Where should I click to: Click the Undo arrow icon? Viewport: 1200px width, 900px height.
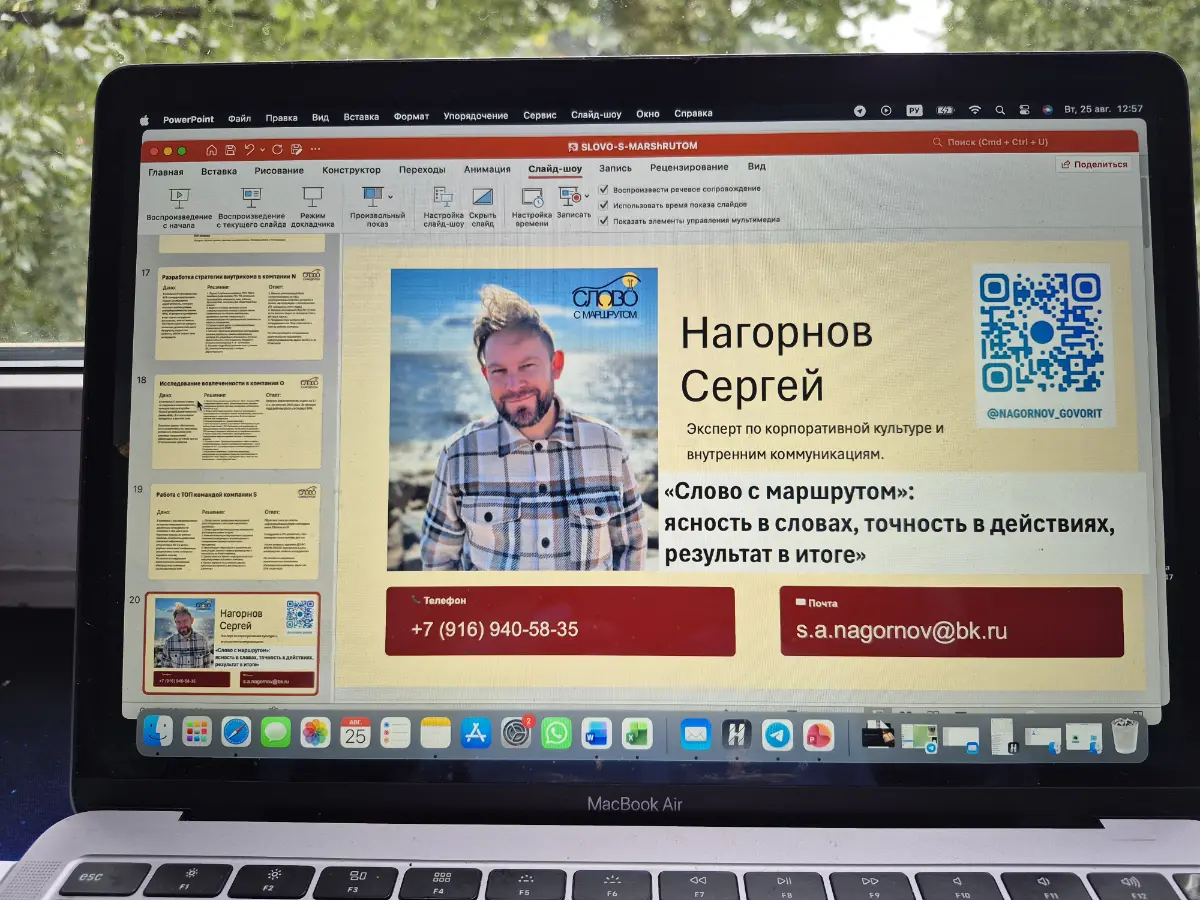[x=249, y=149]
